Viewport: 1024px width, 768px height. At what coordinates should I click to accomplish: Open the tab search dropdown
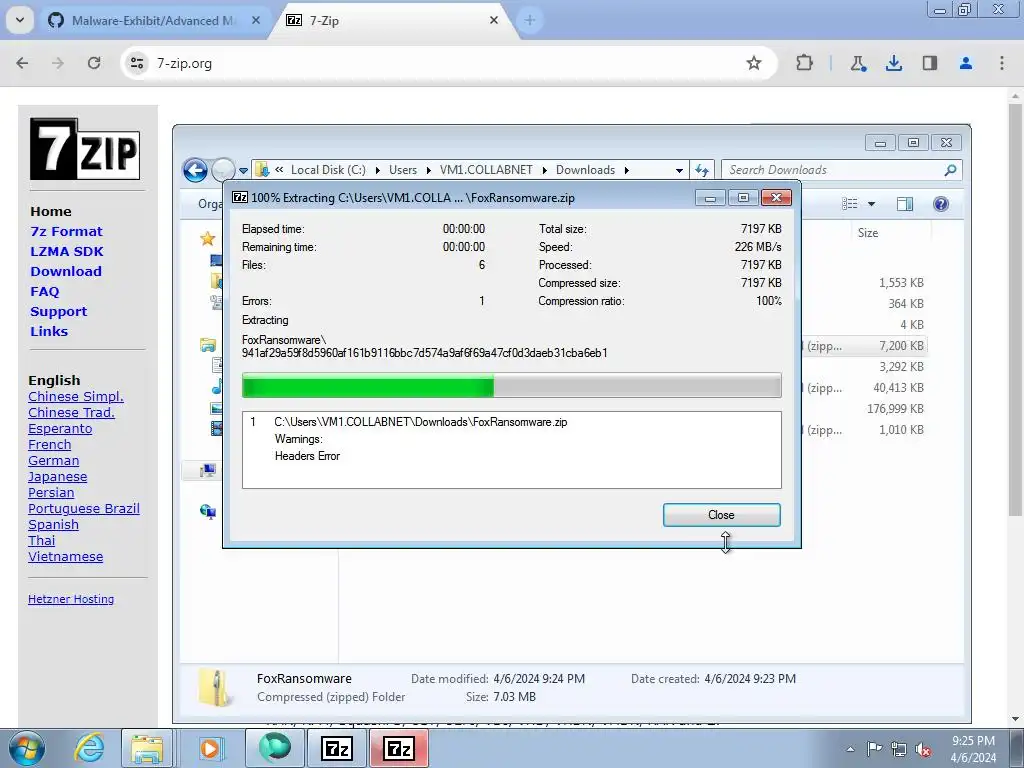(20, 20)
